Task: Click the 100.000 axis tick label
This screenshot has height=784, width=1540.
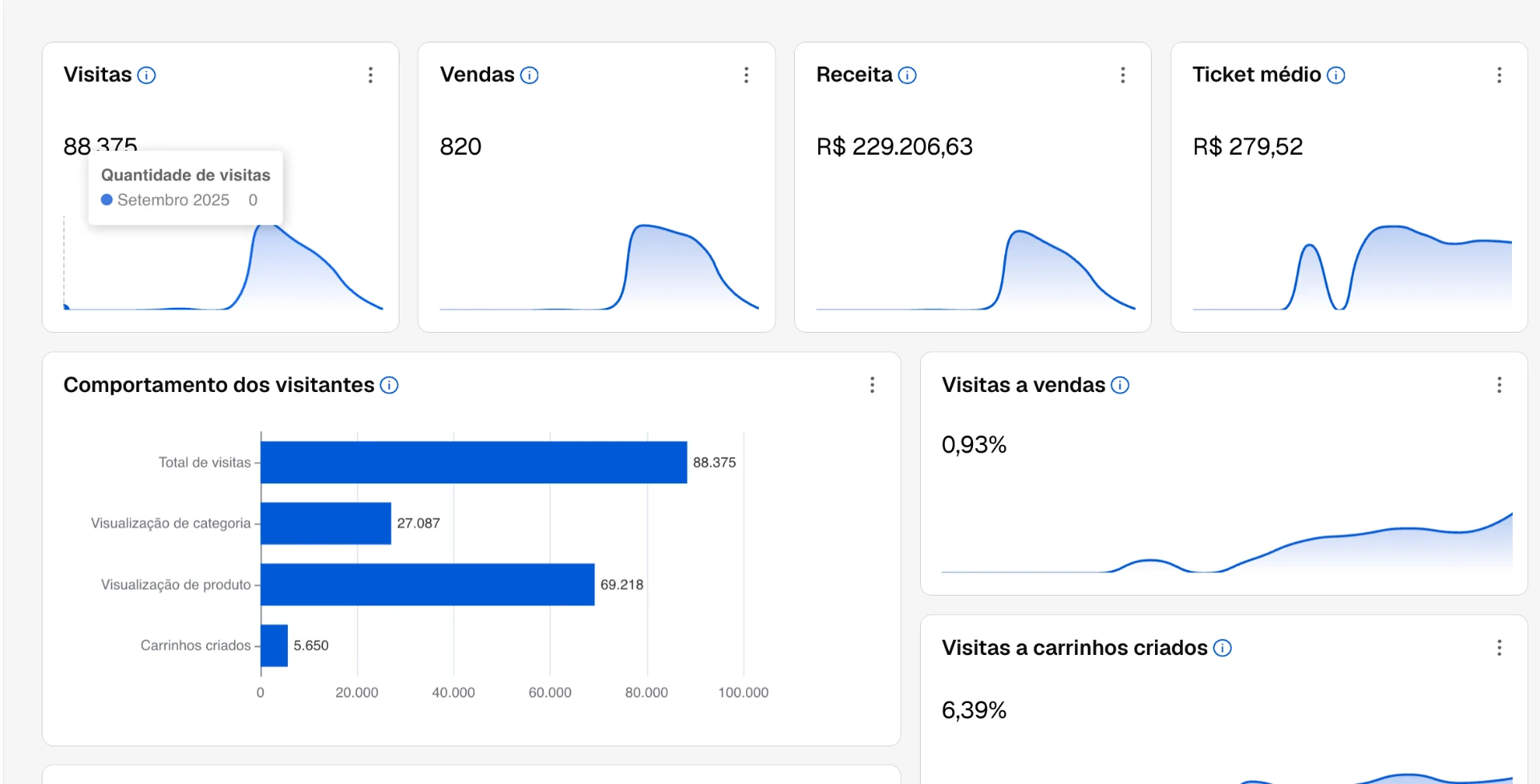Action: [x=744, y=693]
